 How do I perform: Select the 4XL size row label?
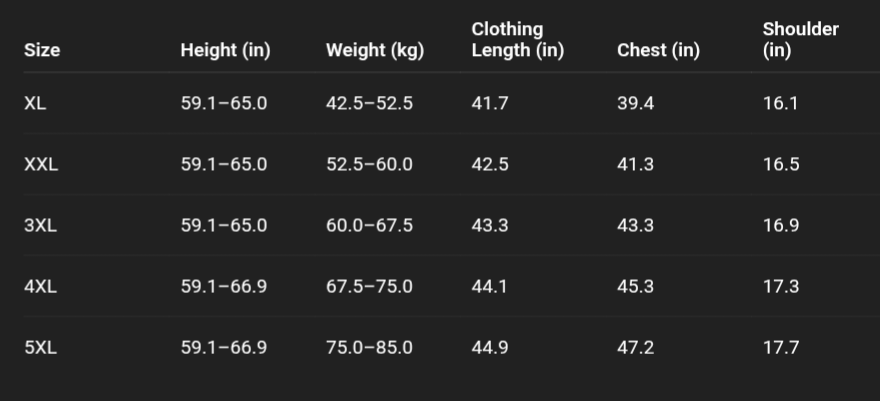40,287
